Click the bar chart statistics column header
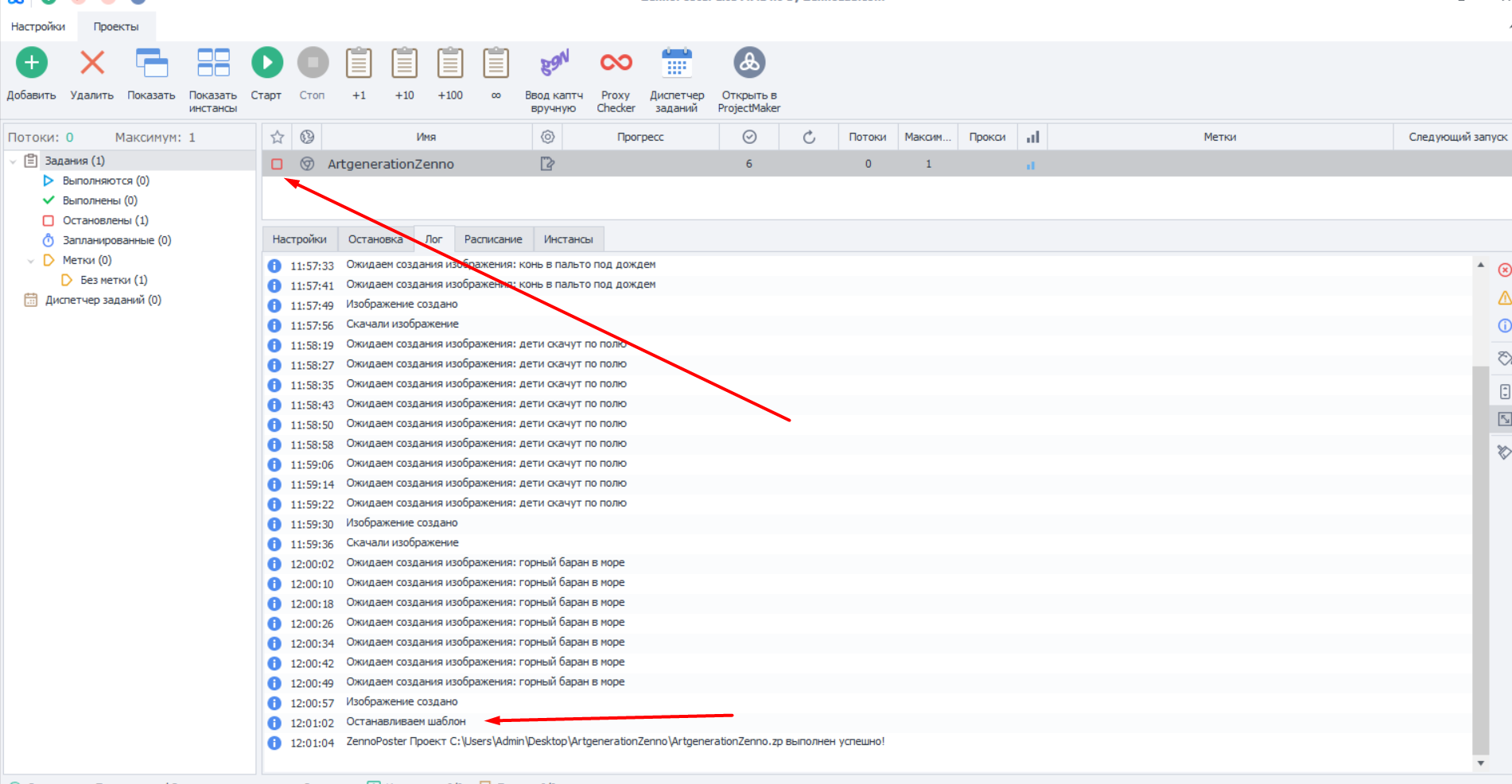This screenshot has height=784, width=1512. pyautogui.click(x=1032, y=137)
